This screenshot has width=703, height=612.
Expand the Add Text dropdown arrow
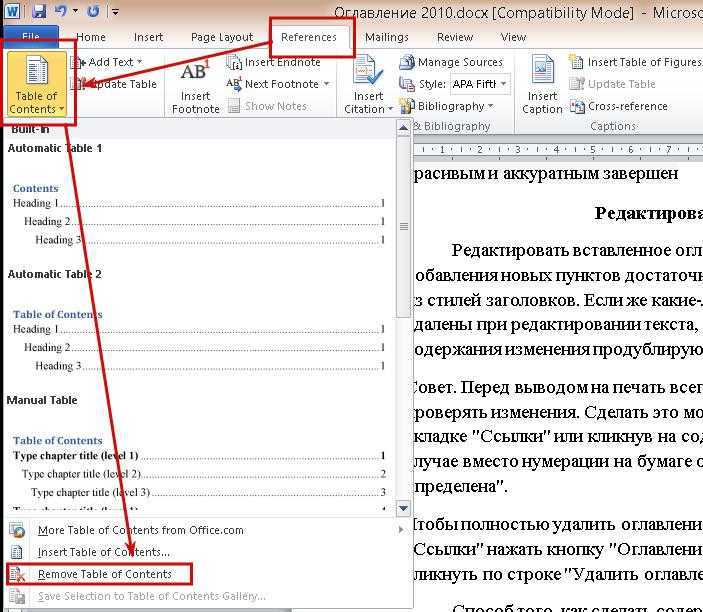point(139,62)
